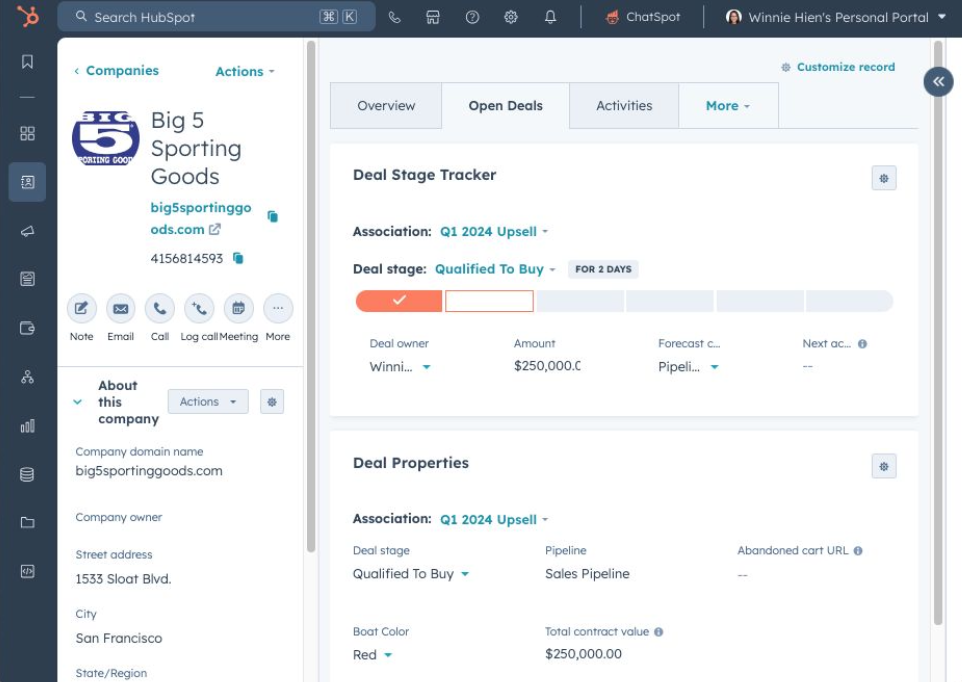This screenshot has width=962, height=682.
Task: Open the CRM contacts icon in sidebar
Action: tap(27, 182)
